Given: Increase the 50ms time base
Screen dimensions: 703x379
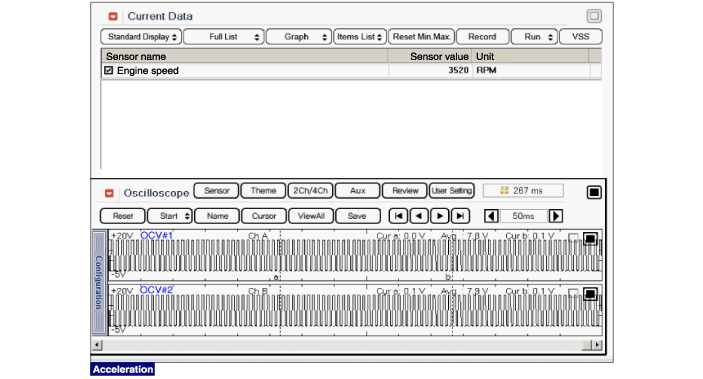Looking at the screenshot, I should [556, 216].
